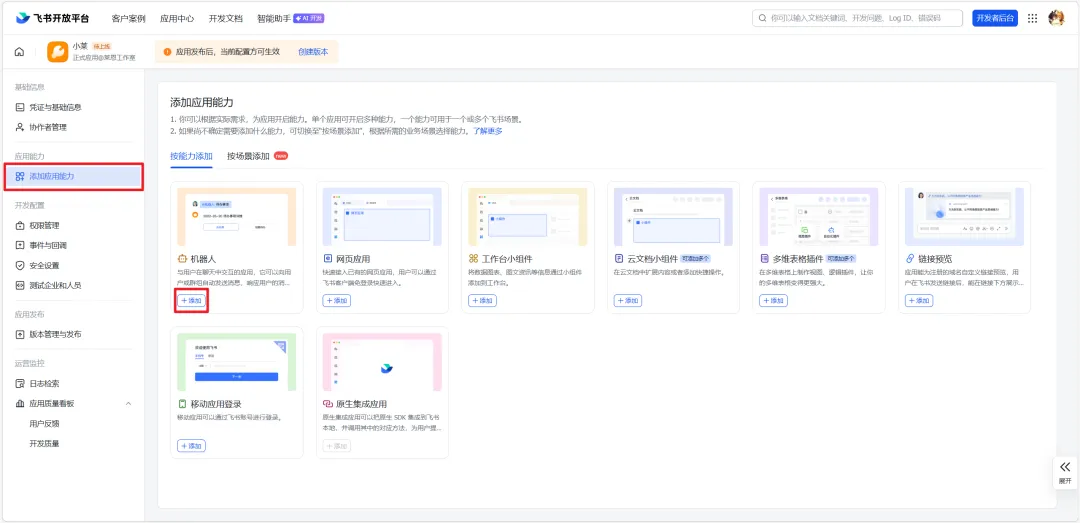Click 创建版本 link in banner
The height and width of the screenshot is (523, 1080).
313,52
